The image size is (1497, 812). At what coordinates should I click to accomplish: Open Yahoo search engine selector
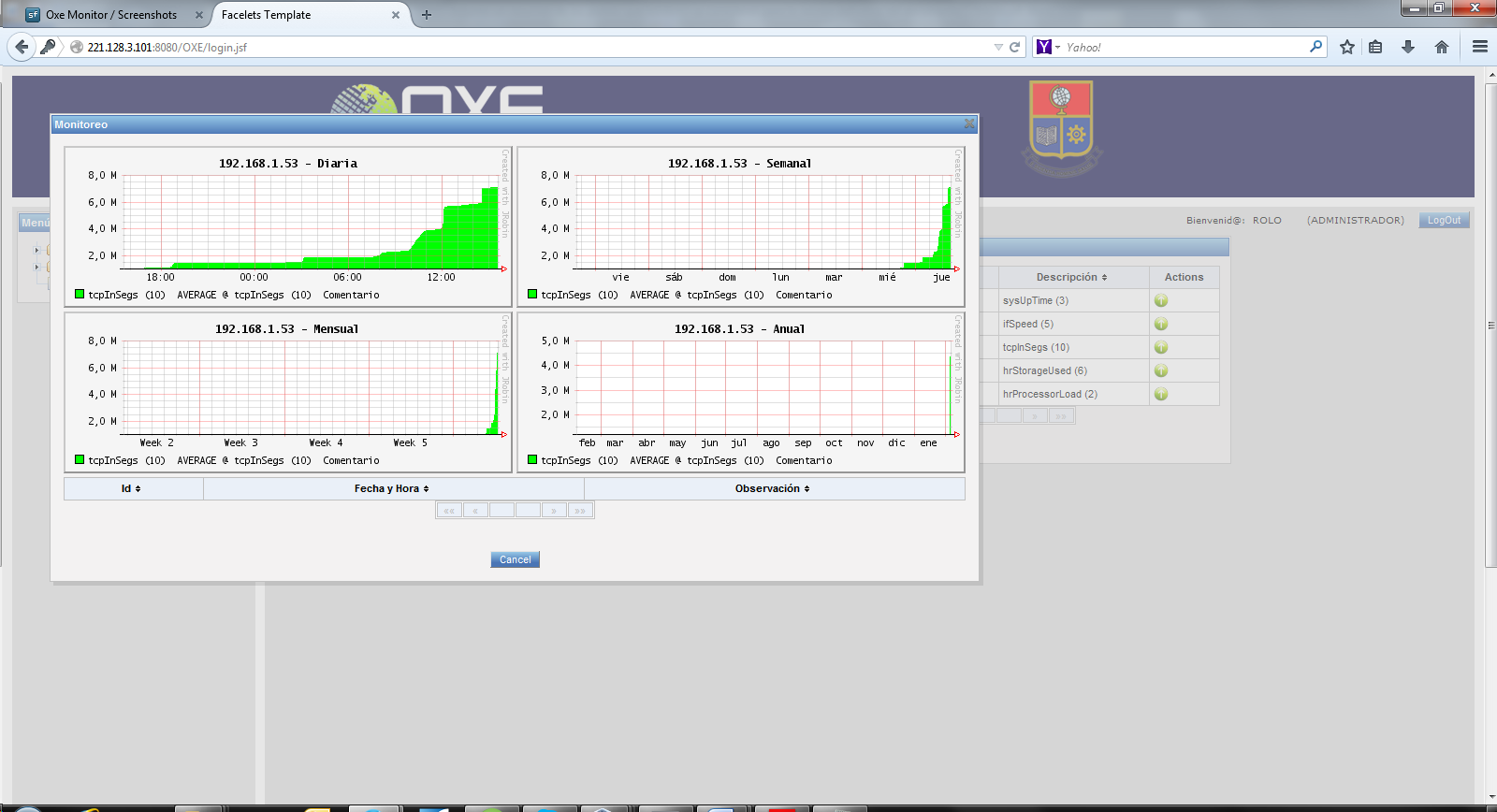point(1048,47)
